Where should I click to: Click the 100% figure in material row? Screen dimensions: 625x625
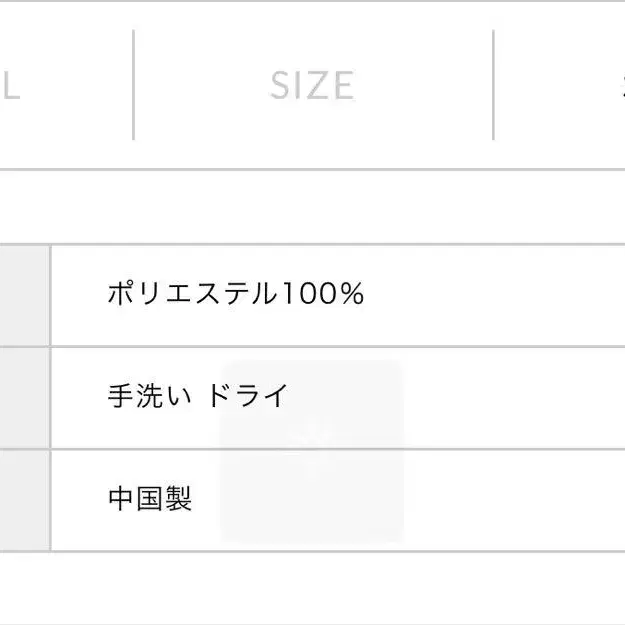[321, 294]
